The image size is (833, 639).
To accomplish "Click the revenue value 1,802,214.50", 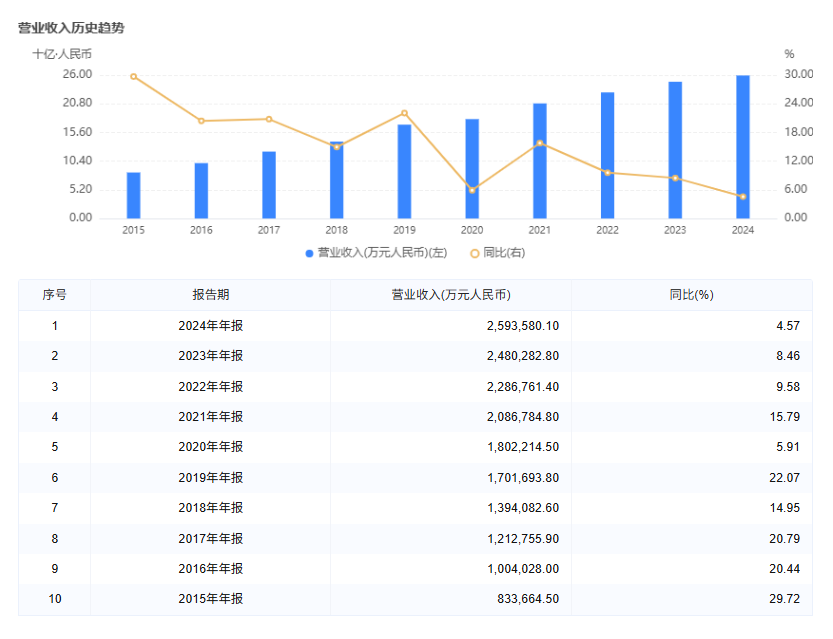I will coord(523,447).
